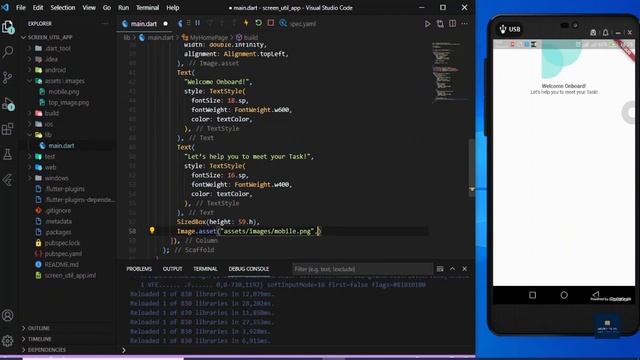Click the code minimap preview

[x=449, y=71]
